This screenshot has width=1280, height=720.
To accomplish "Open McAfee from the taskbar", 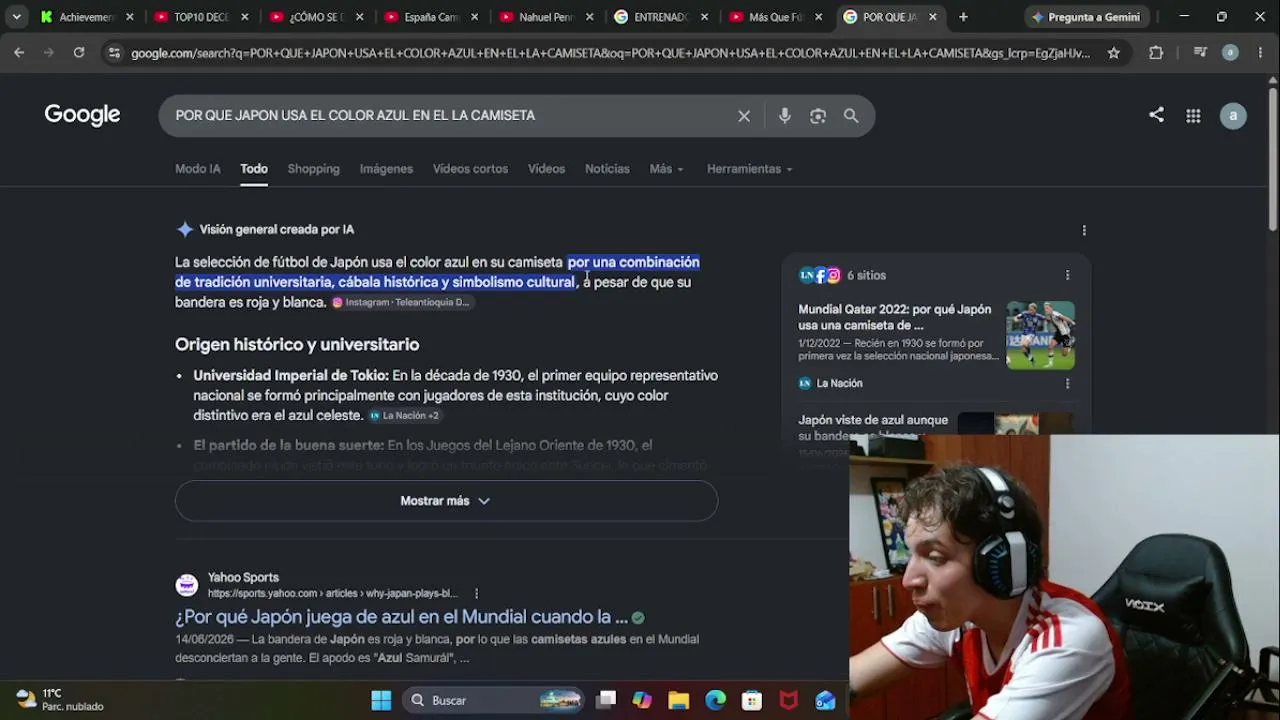I will (x=789, y=700).
